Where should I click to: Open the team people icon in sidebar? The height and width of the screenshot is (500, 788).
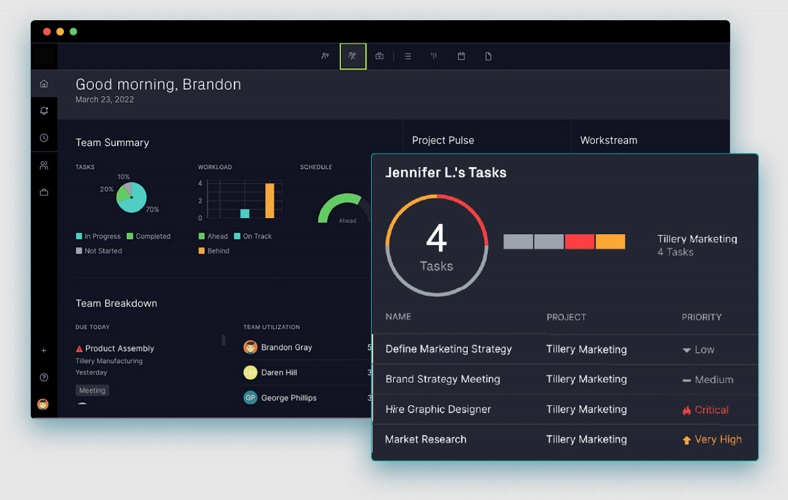(44, 165)
